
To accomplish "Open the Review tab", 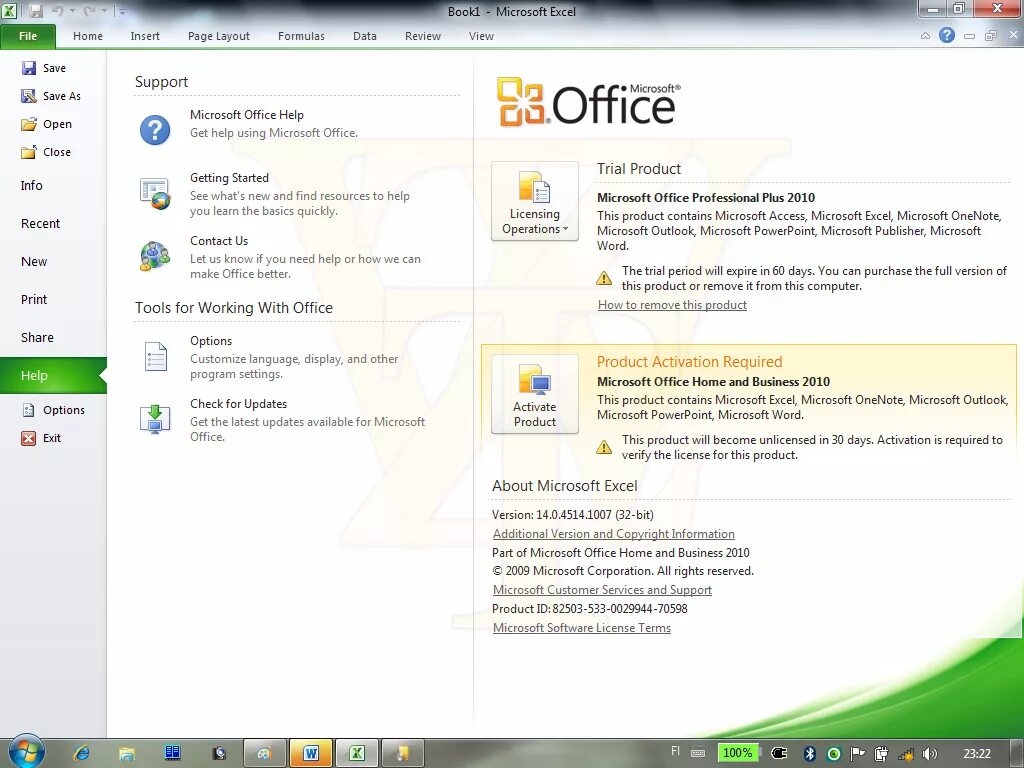I will point(423,36).
